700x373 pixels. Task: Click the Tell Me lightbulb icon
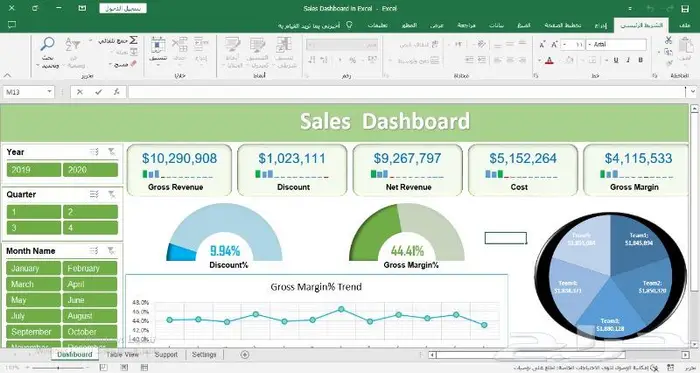pyautogui.click(x=350, y=25)
